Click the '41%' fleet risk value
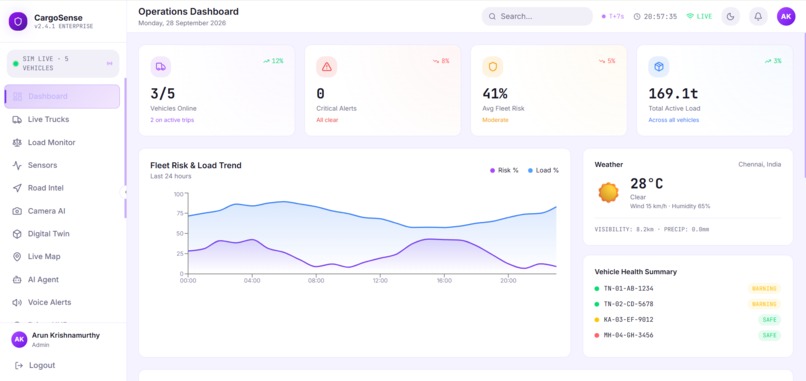This screenshot has height=381, width=806. [x=495, y=94]
